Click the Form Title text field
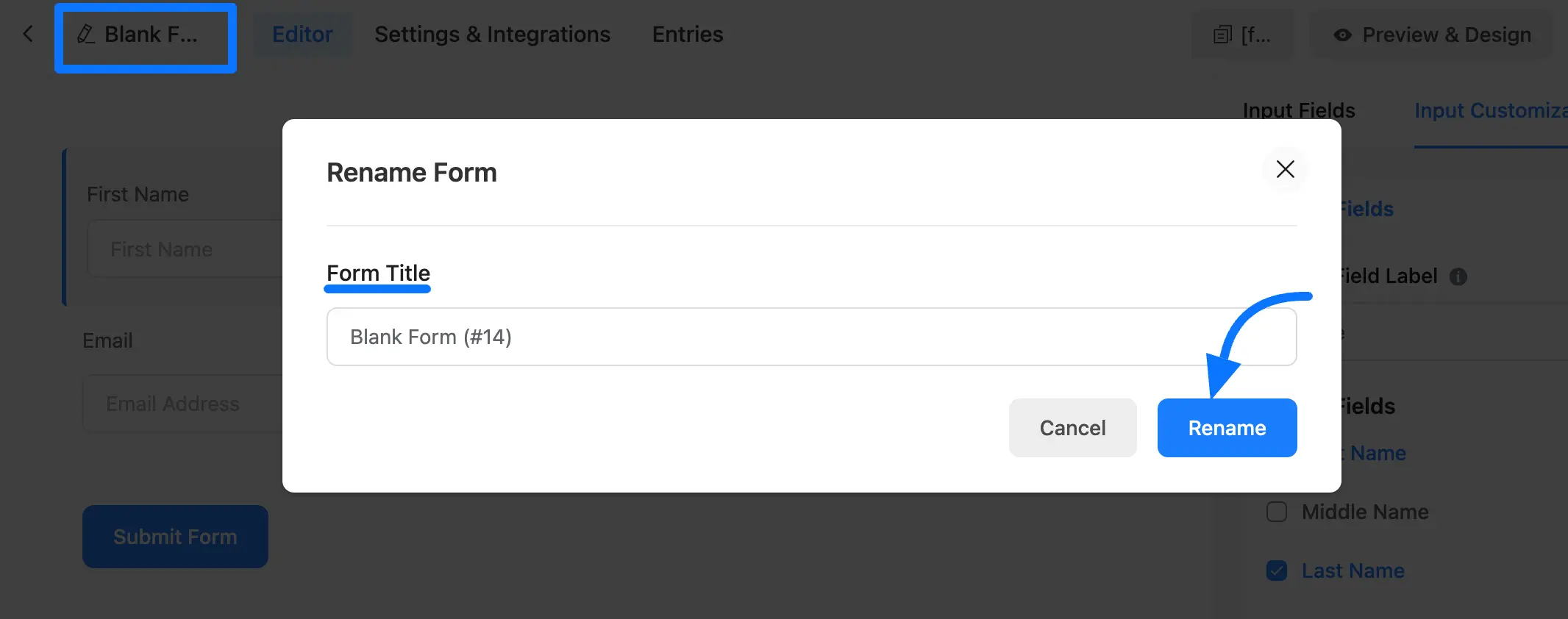 click(810, 336)
